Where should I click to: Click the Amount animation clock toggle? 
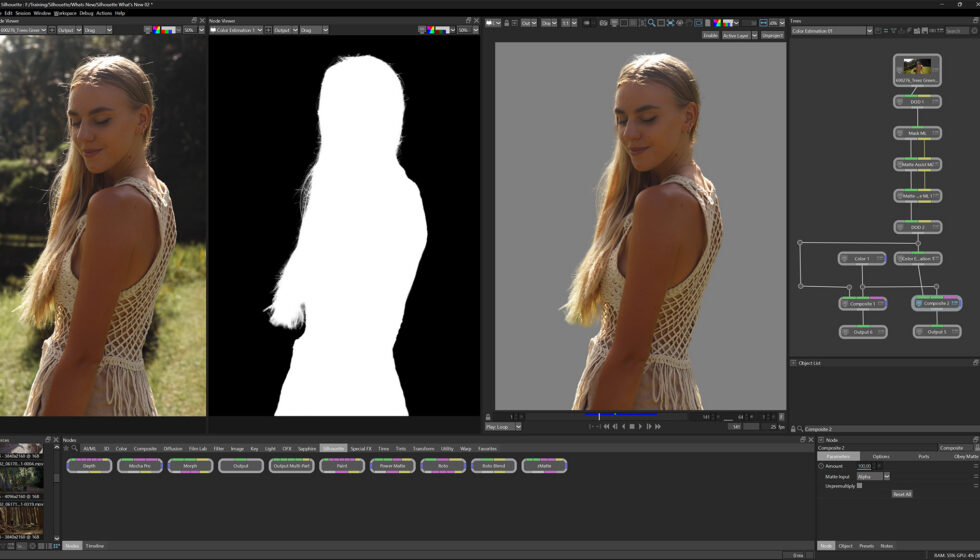[821, 466]
